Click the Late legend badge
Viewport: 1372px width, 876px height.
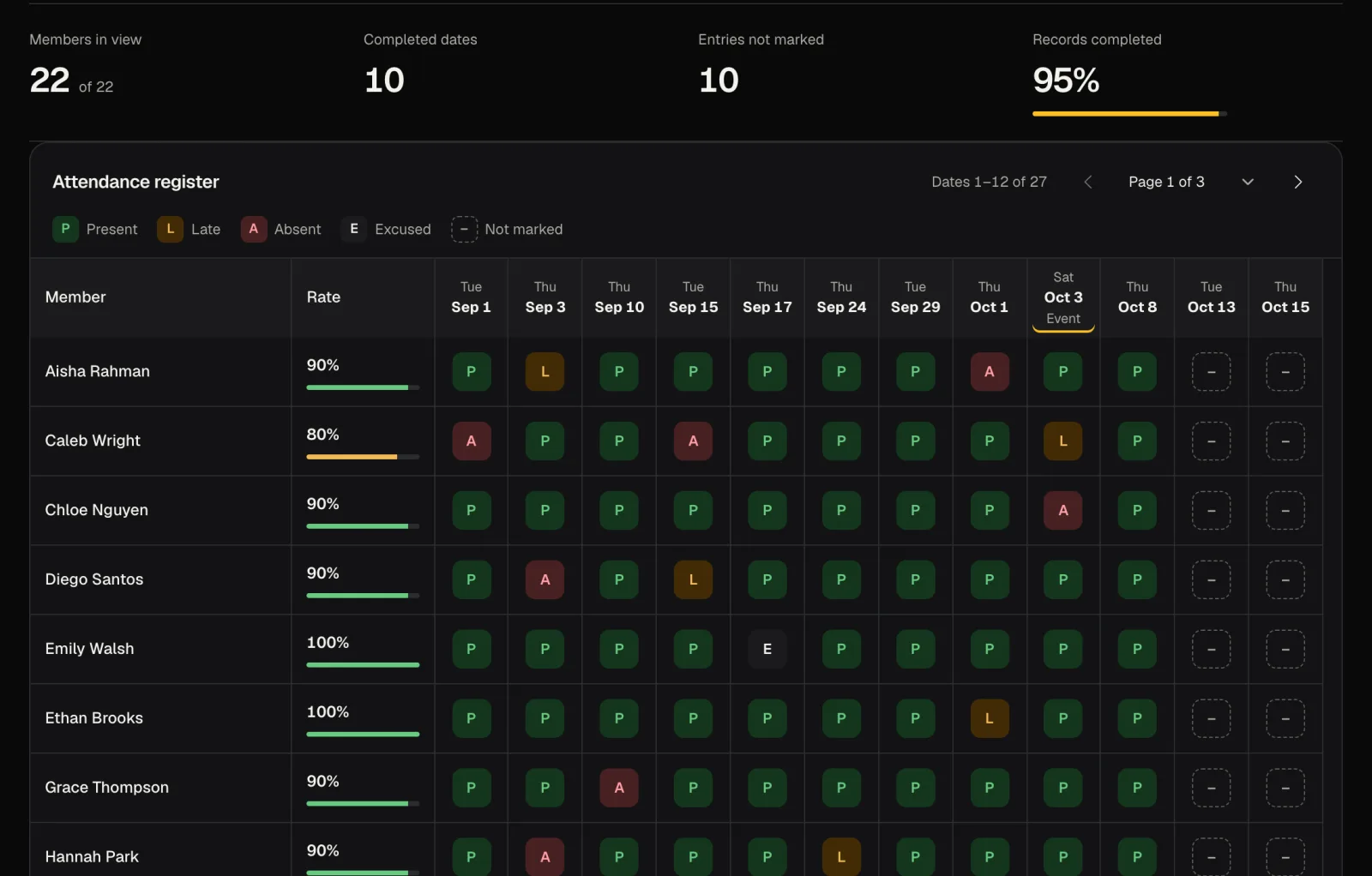click(170, 229)
